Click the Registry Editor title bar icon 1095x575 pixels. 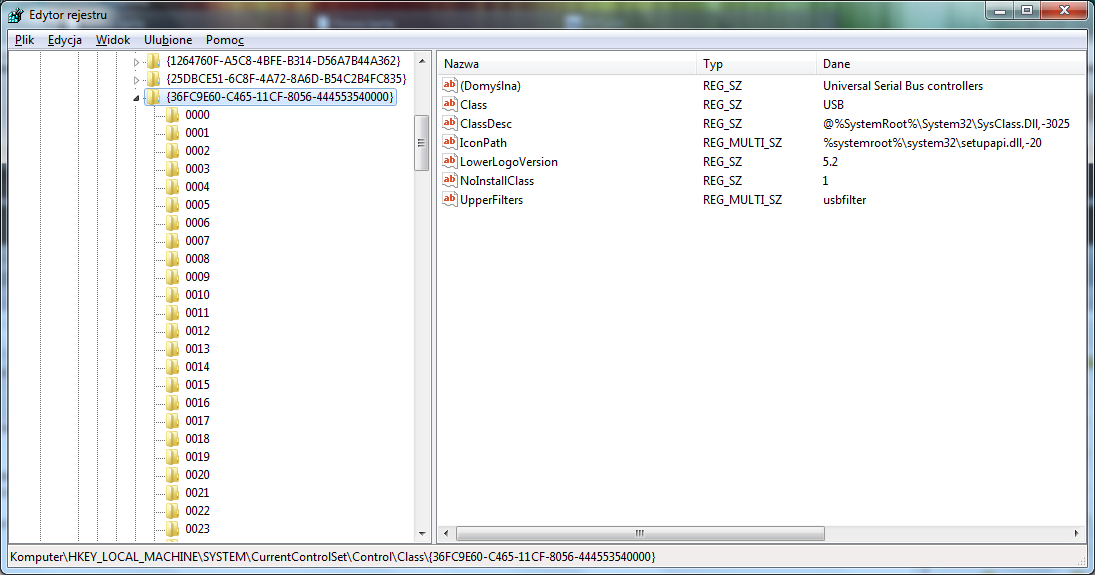coord(16,15)
